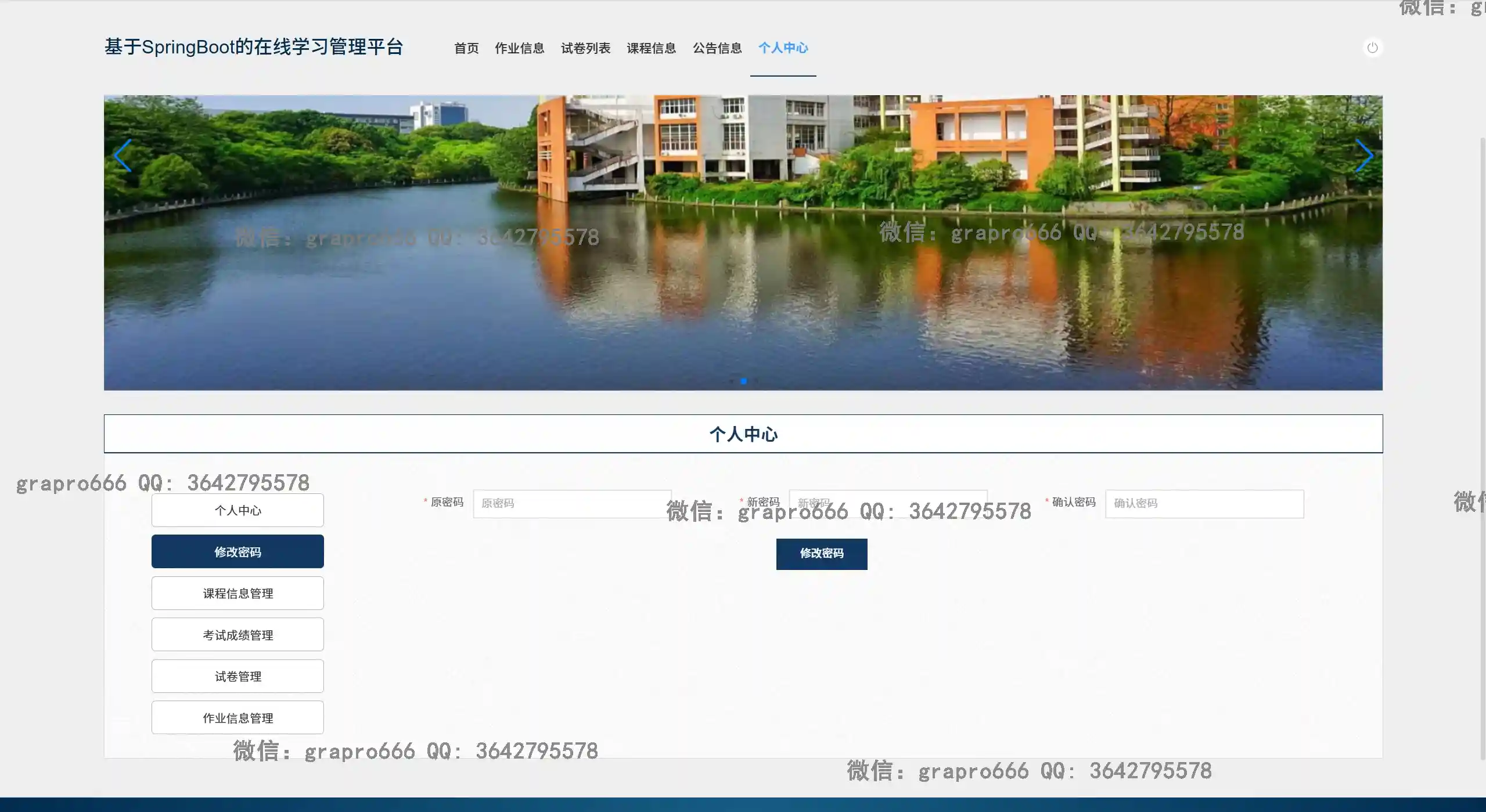Open 试卷管理 sidebar item

[x=238, y=676]
